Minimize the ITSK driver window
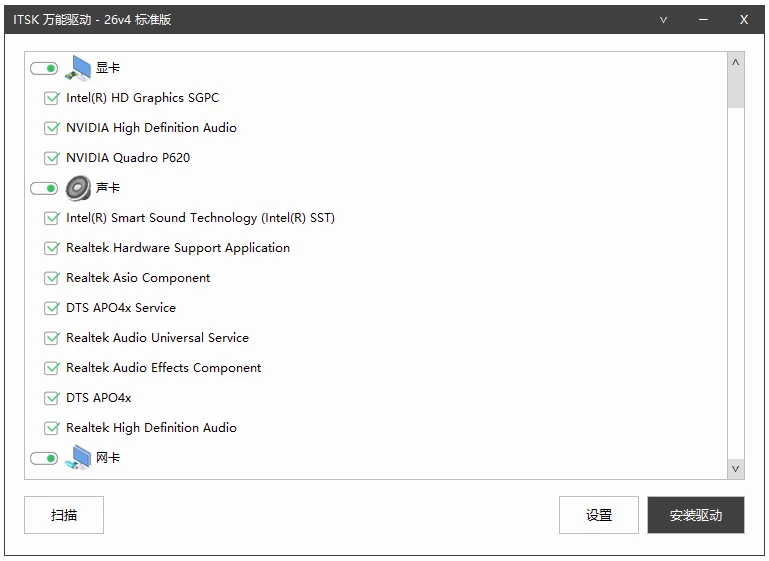Image resolution: width=769 pixels, height=561 pixels. point(703,20)
